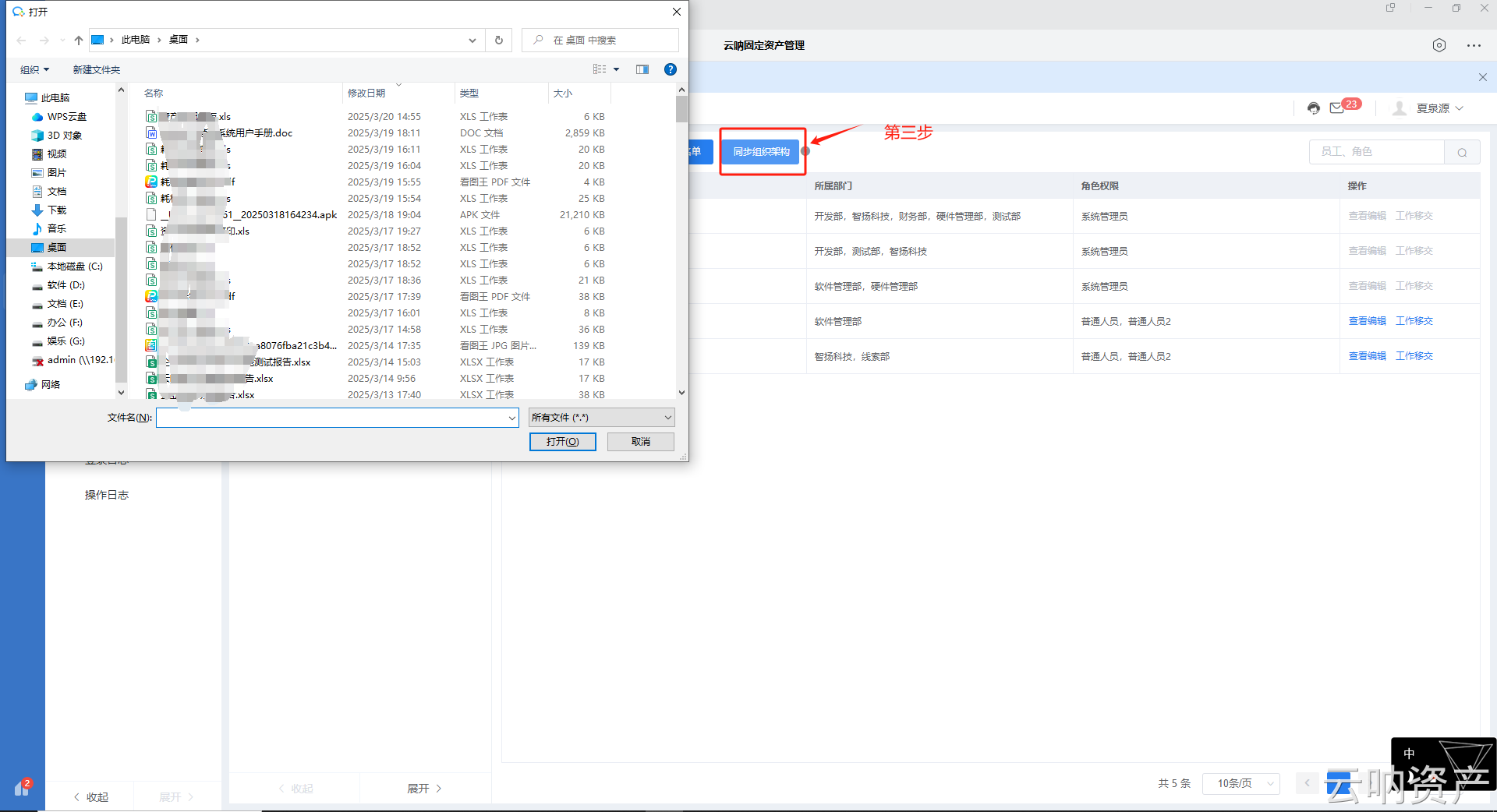Open 操作日志 in the sidebar
Viewport: 1497px width, 812px height.
point(107,495)
